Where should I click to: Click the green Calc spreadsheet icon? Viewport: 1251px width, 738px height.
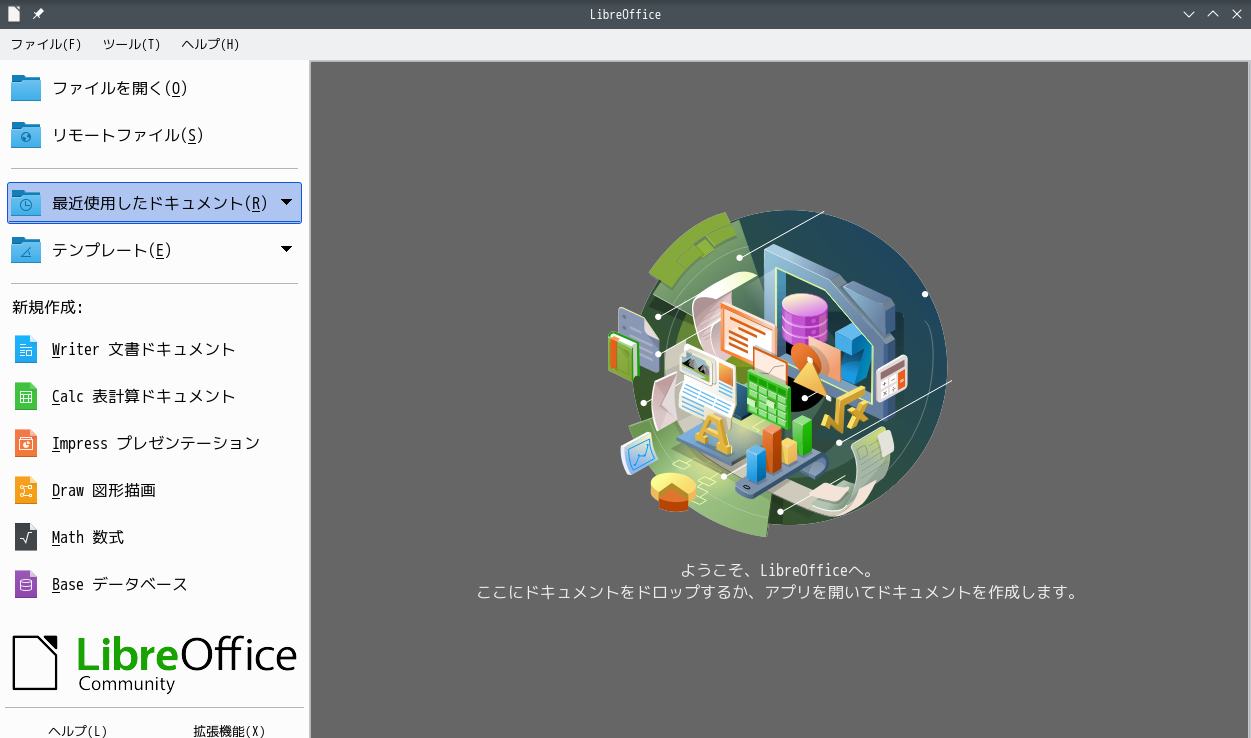tap(26, 397)
